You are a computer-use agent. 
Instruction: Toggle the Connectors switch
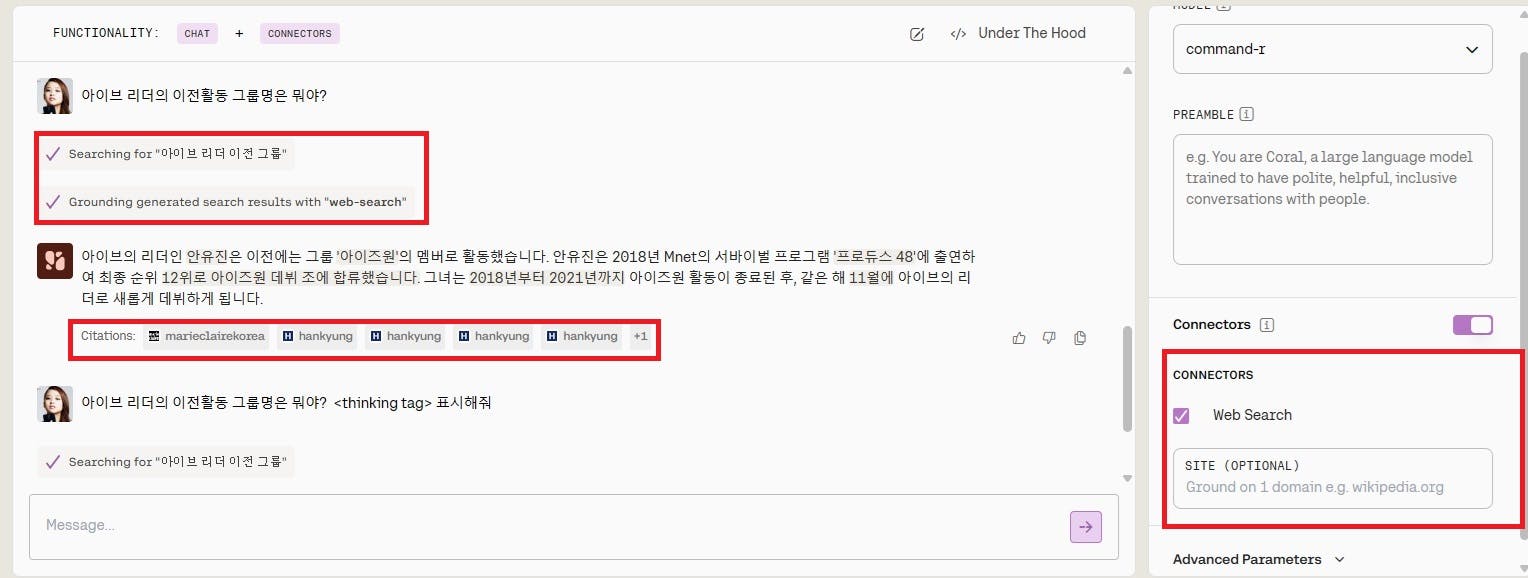pos(1472,325)
